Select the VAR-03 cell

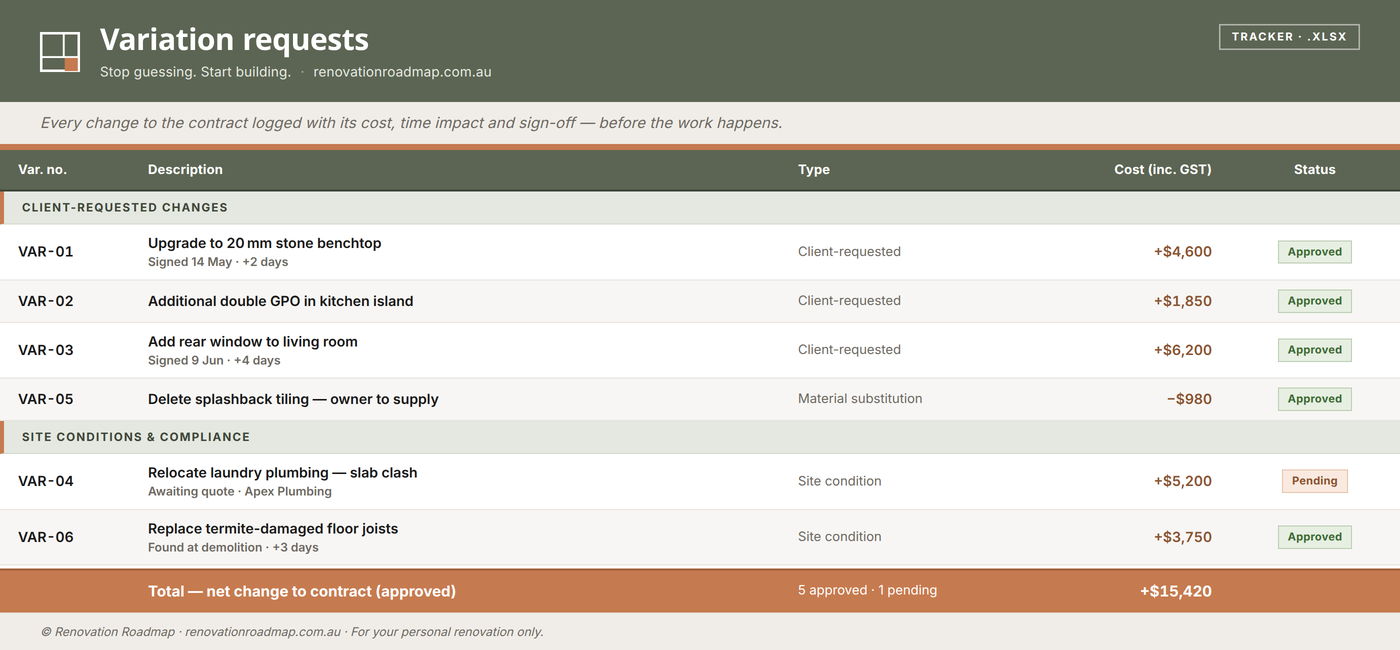pyautogui.click(x=46, y=350)
